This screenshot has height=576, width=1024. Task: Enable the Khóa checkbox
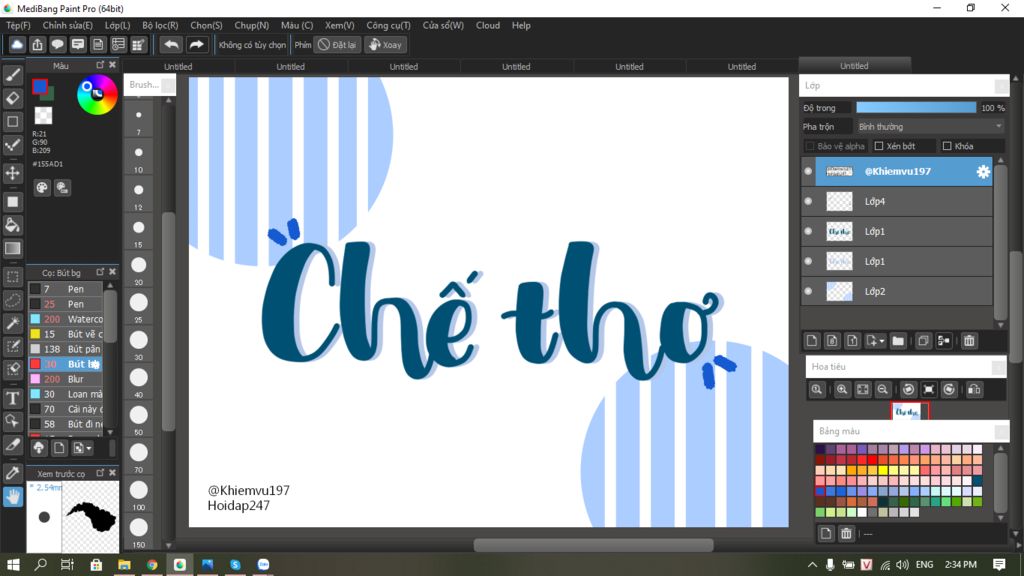pyautogui.click(x=947, y=146)
